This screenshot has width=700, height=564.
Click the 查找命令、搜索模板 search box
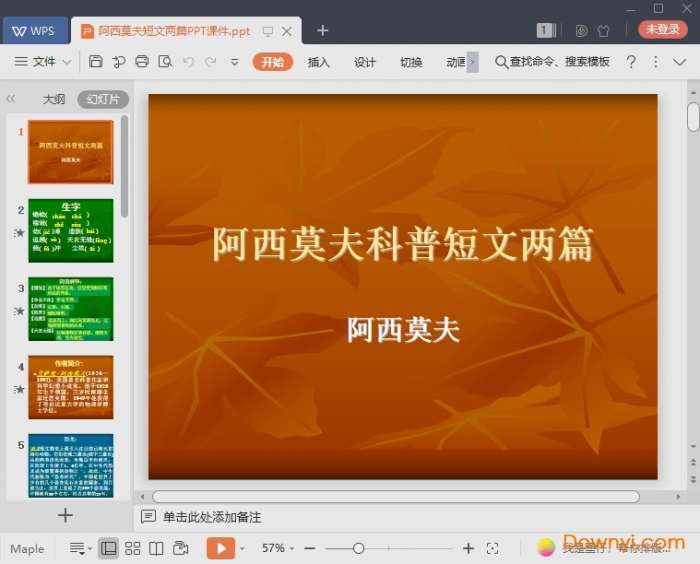pos(552,62)
